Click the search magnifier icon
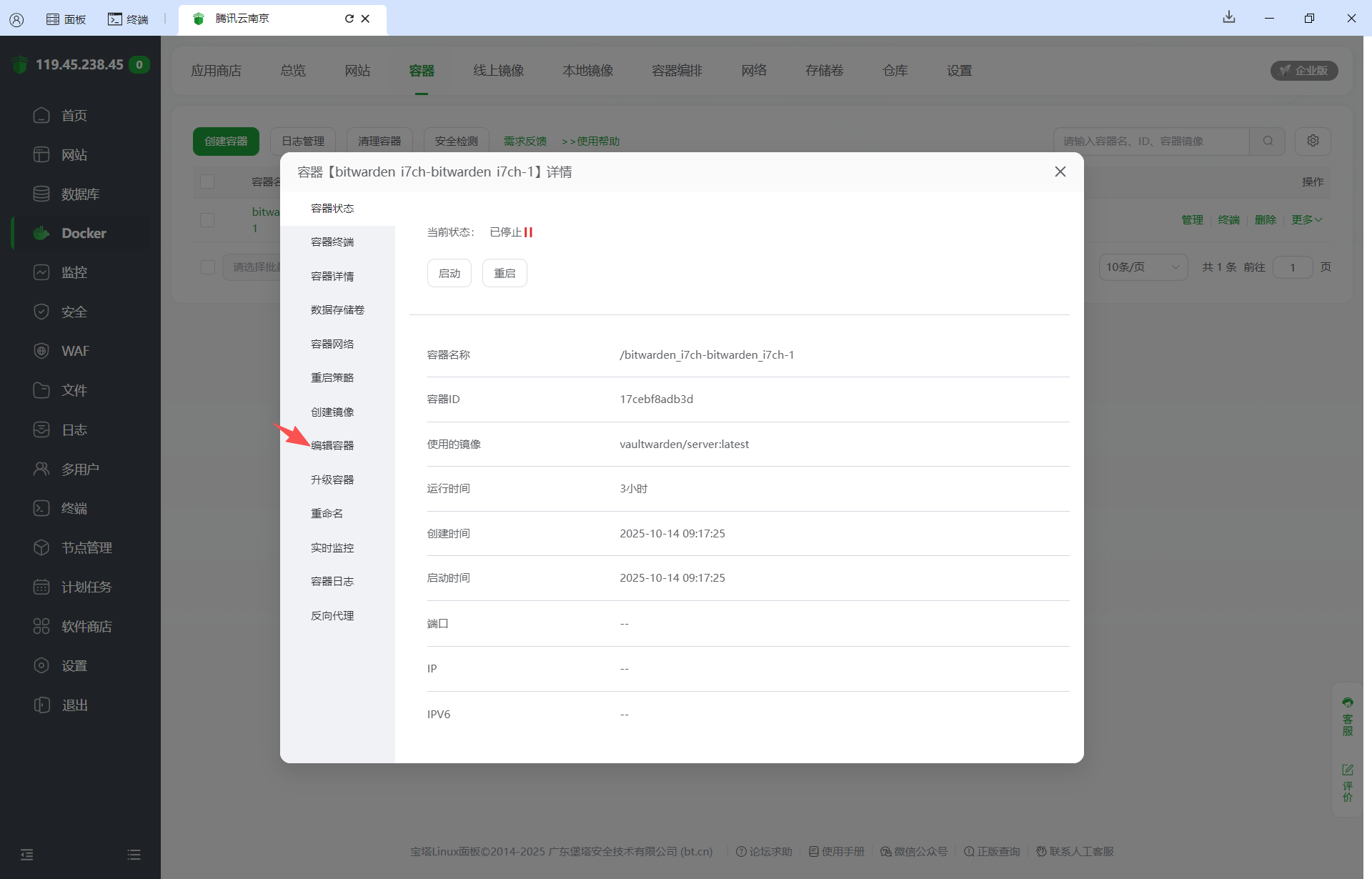Image resolution: width=1372 pixels, height=879 pixels. point(1268,141)
